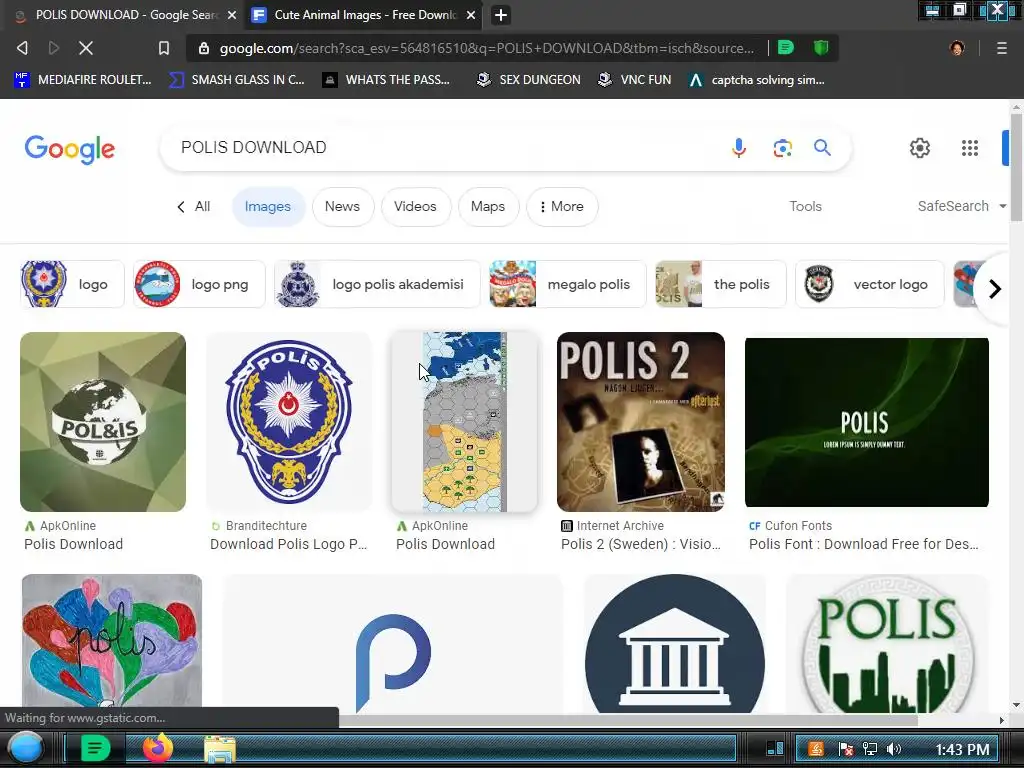This screenshot has height=768, width=1024.
Task: Go to the Google homepage via the logo
Action: [70, 150]
